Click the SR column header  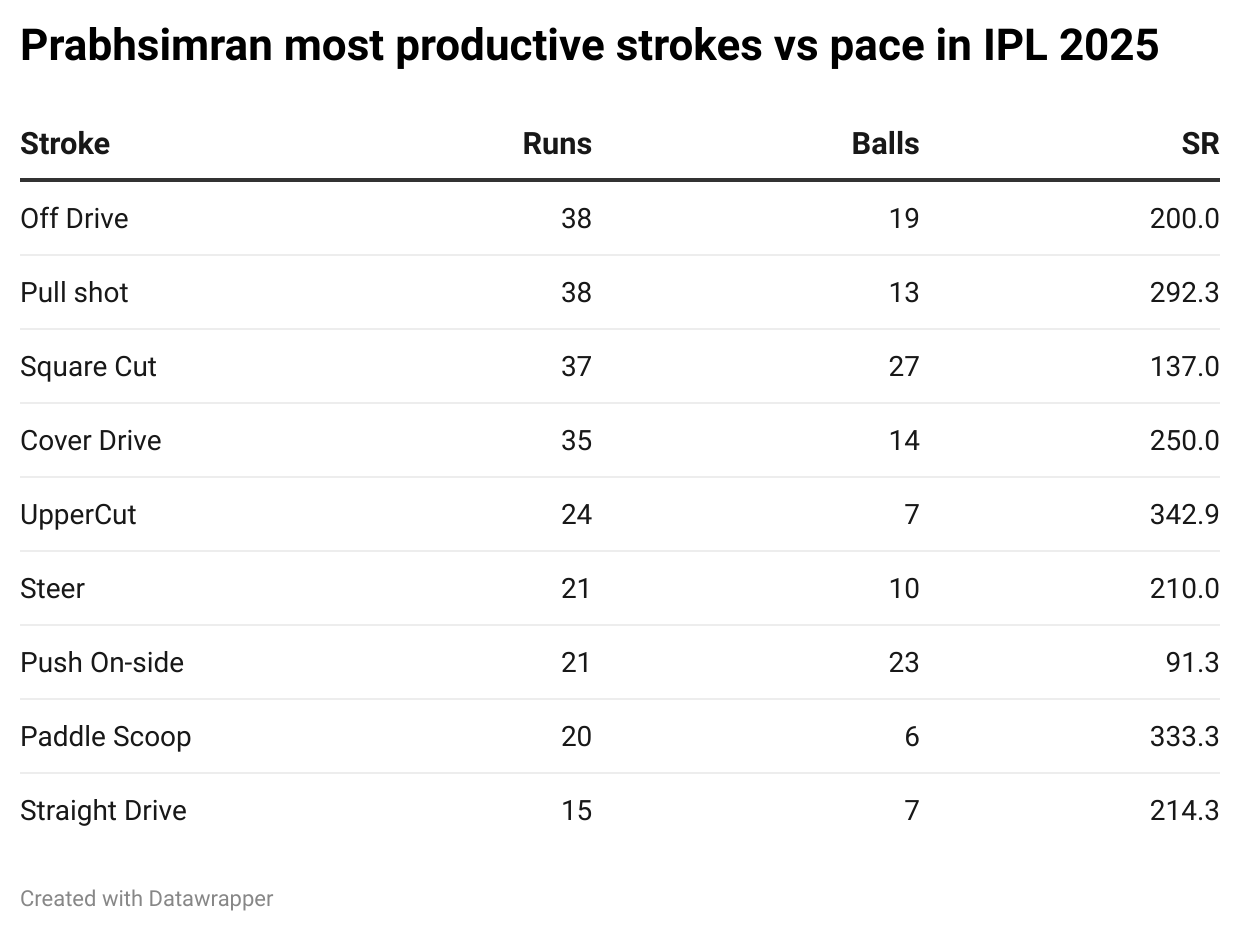point(1200,144)
